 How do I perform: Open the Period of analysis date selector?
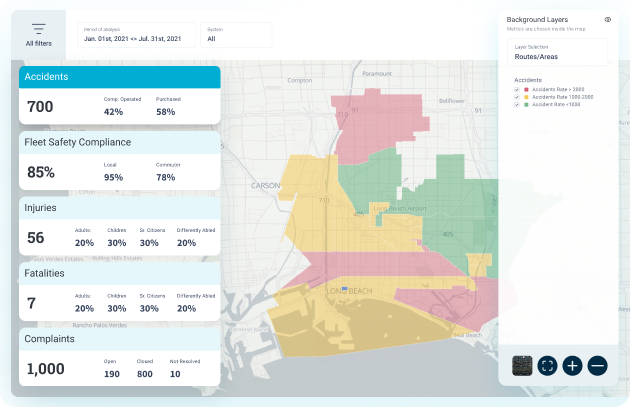[135, 35]
